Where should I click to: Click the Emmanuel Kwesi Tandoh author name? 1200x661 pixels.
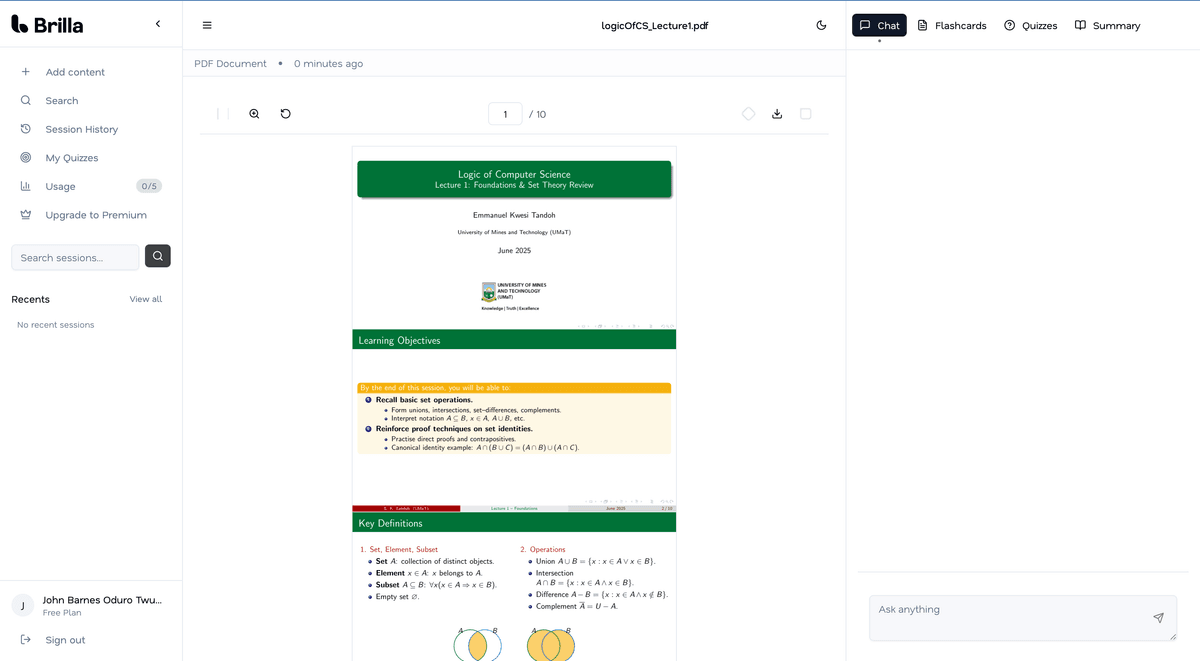coord(514,215)
